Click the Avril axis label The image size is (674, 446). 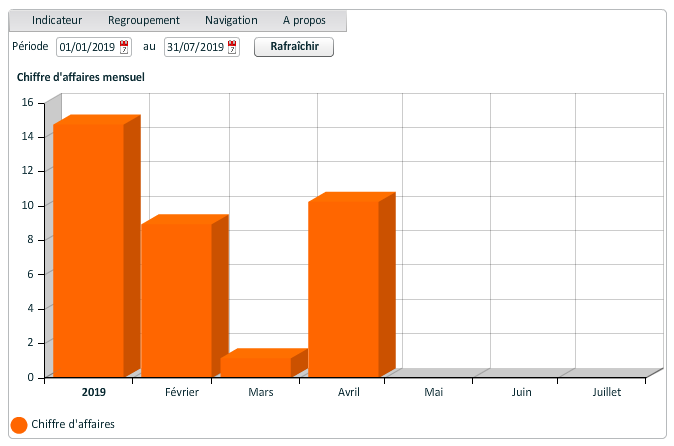349,392
